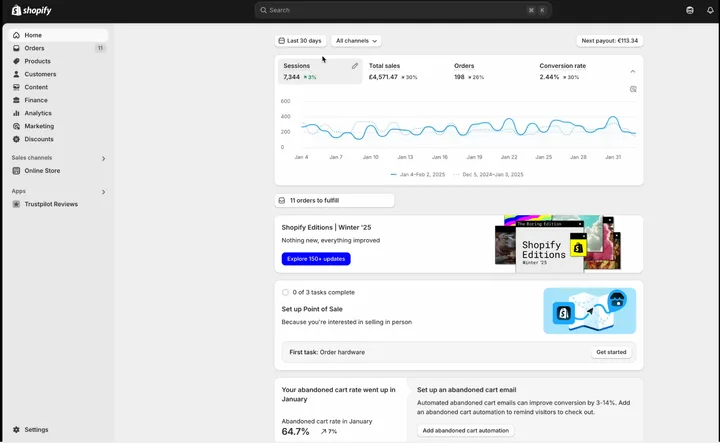
Task: Select the Orders metric card
Action: 491,71
